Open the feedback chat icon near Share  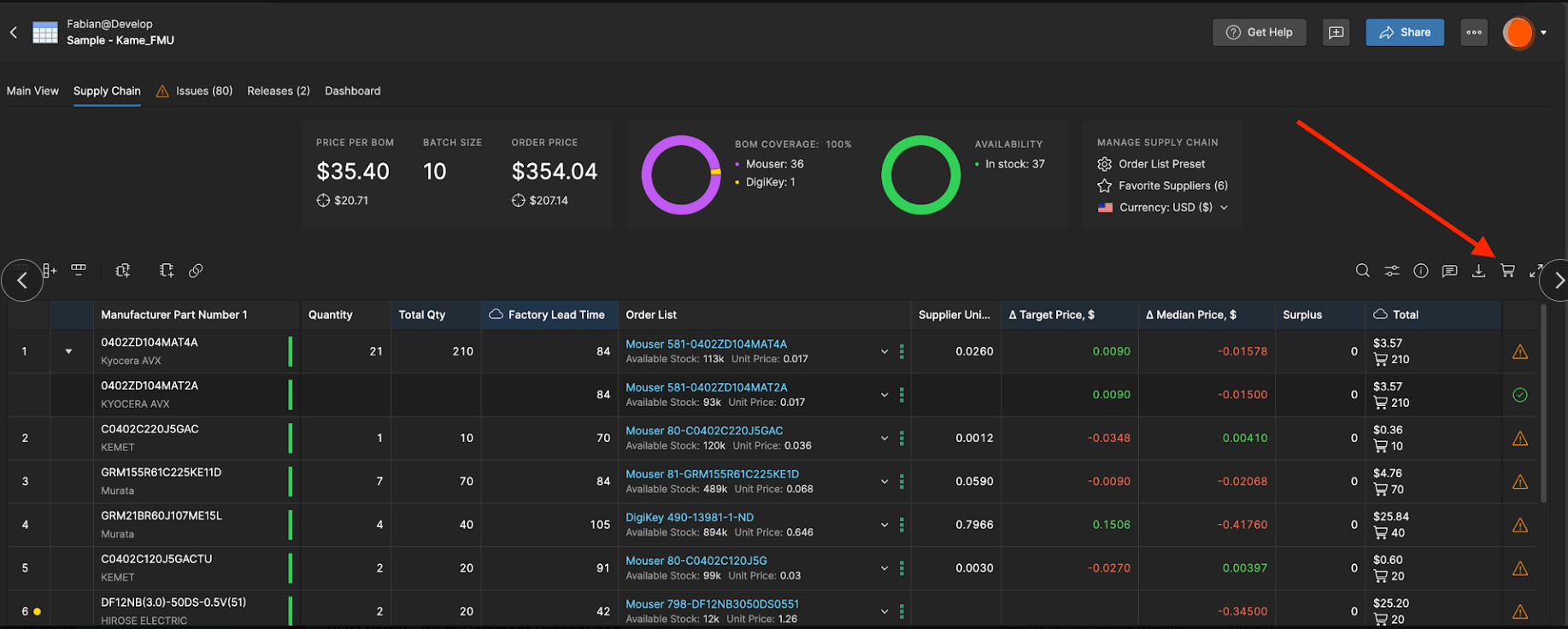click(x=1336, y=32)
